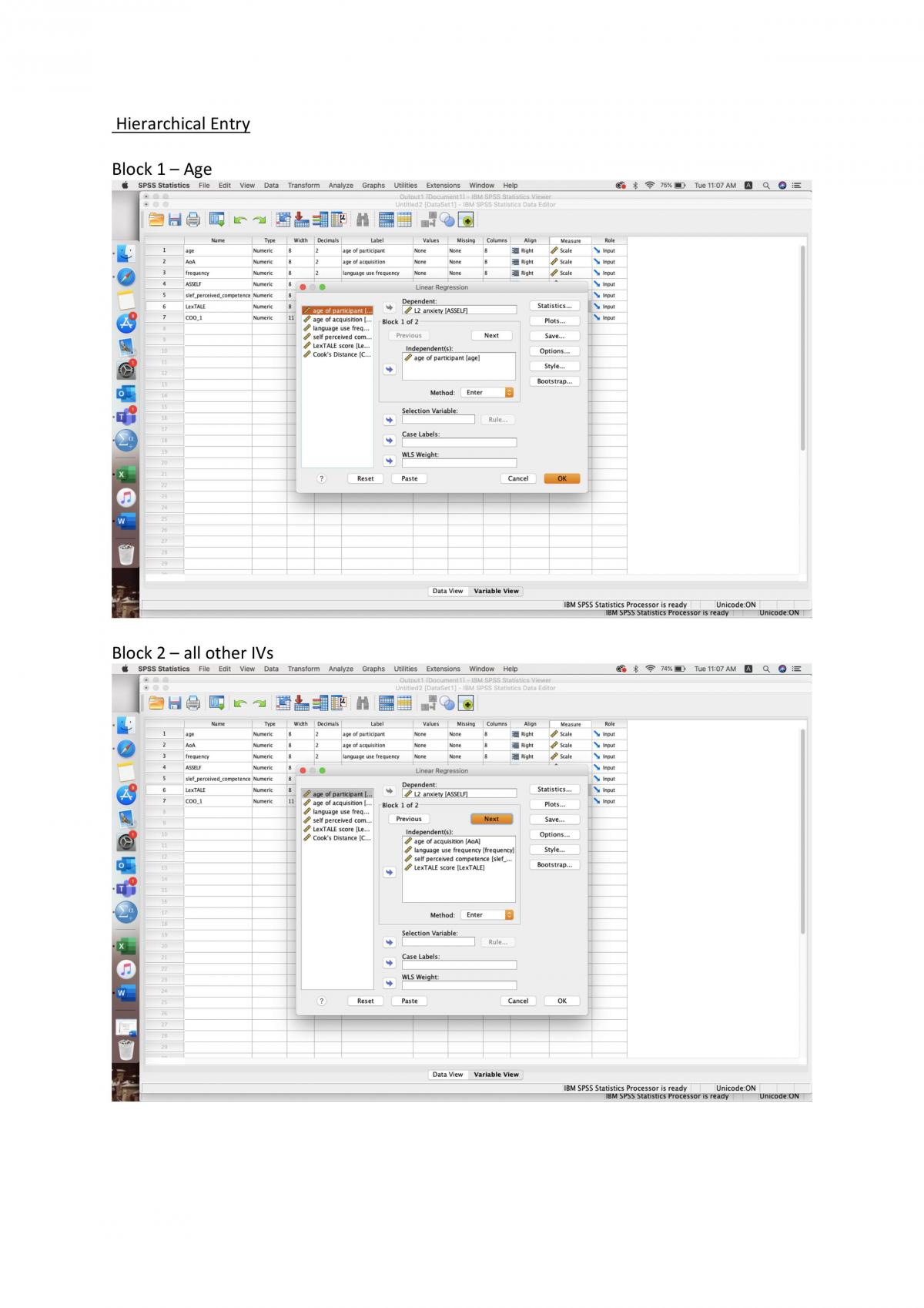The image size is (924, 1308).
Task: Open Plots... in Block 2 Linear Regression dialog
Action: 554,804
